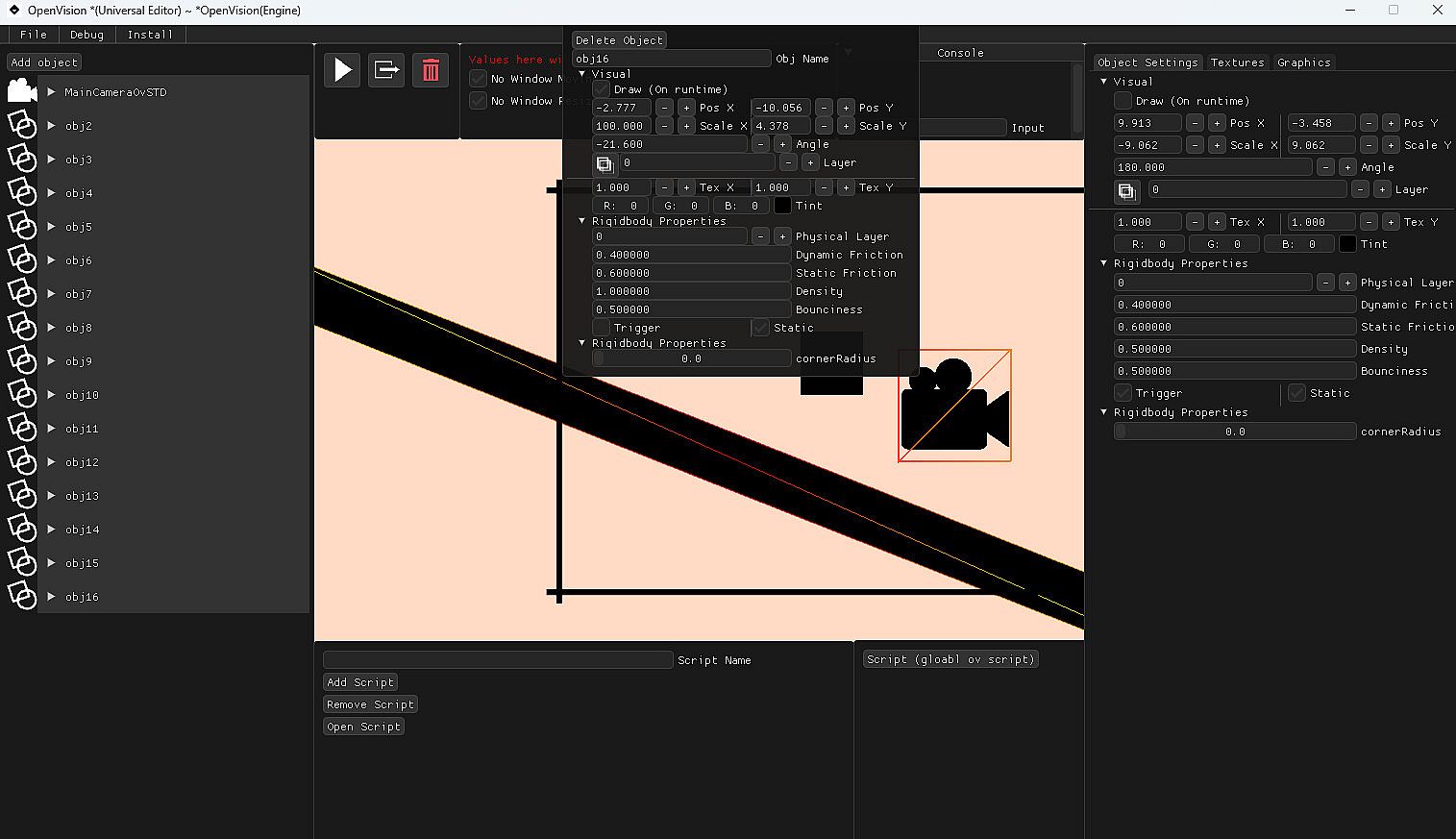Click the obj5 object icon in list
This screenshot has width=1456, height=839.
[x=21, y=227]
